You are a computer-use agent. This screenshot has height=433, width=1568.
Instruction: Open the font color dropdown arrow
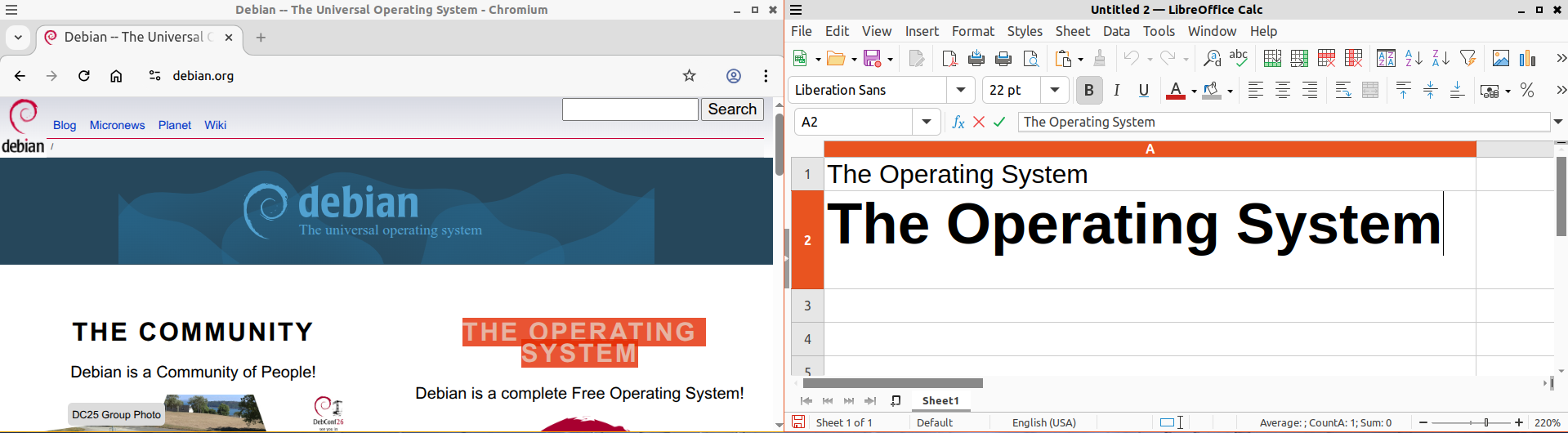(1194, 91)
